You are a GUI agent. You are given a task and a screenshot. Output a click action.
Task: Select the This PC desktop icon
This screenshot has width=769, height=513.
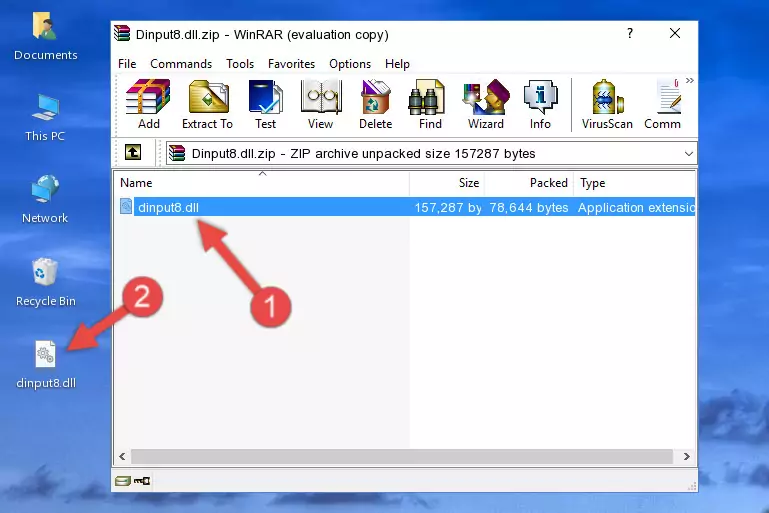(x=45, y=118)
